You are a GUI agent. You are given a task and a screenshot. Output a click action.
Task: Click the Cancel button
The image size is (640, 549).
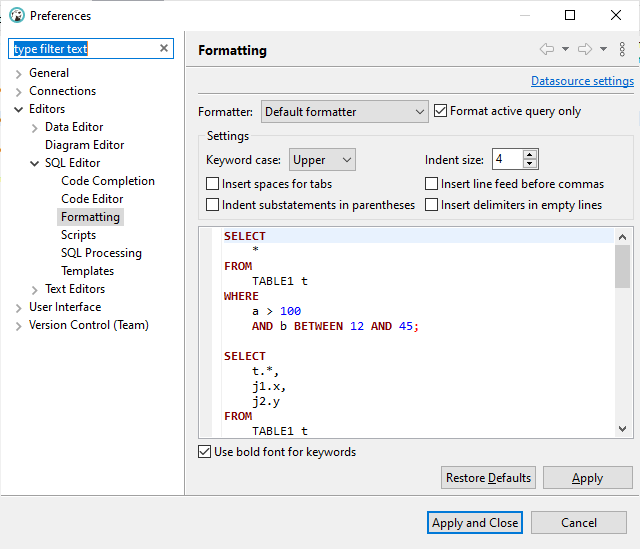pos(578,522)
